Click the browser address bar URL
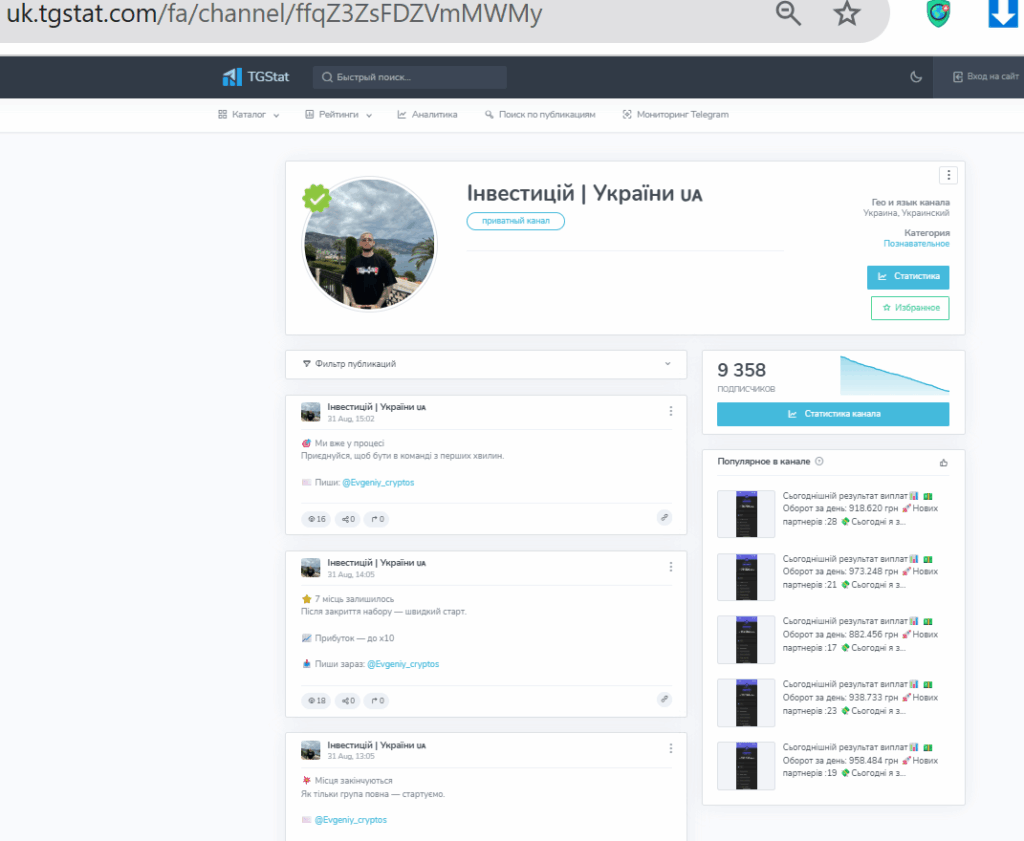Viewport: 1024px width, 841px height. pos(274,14)
